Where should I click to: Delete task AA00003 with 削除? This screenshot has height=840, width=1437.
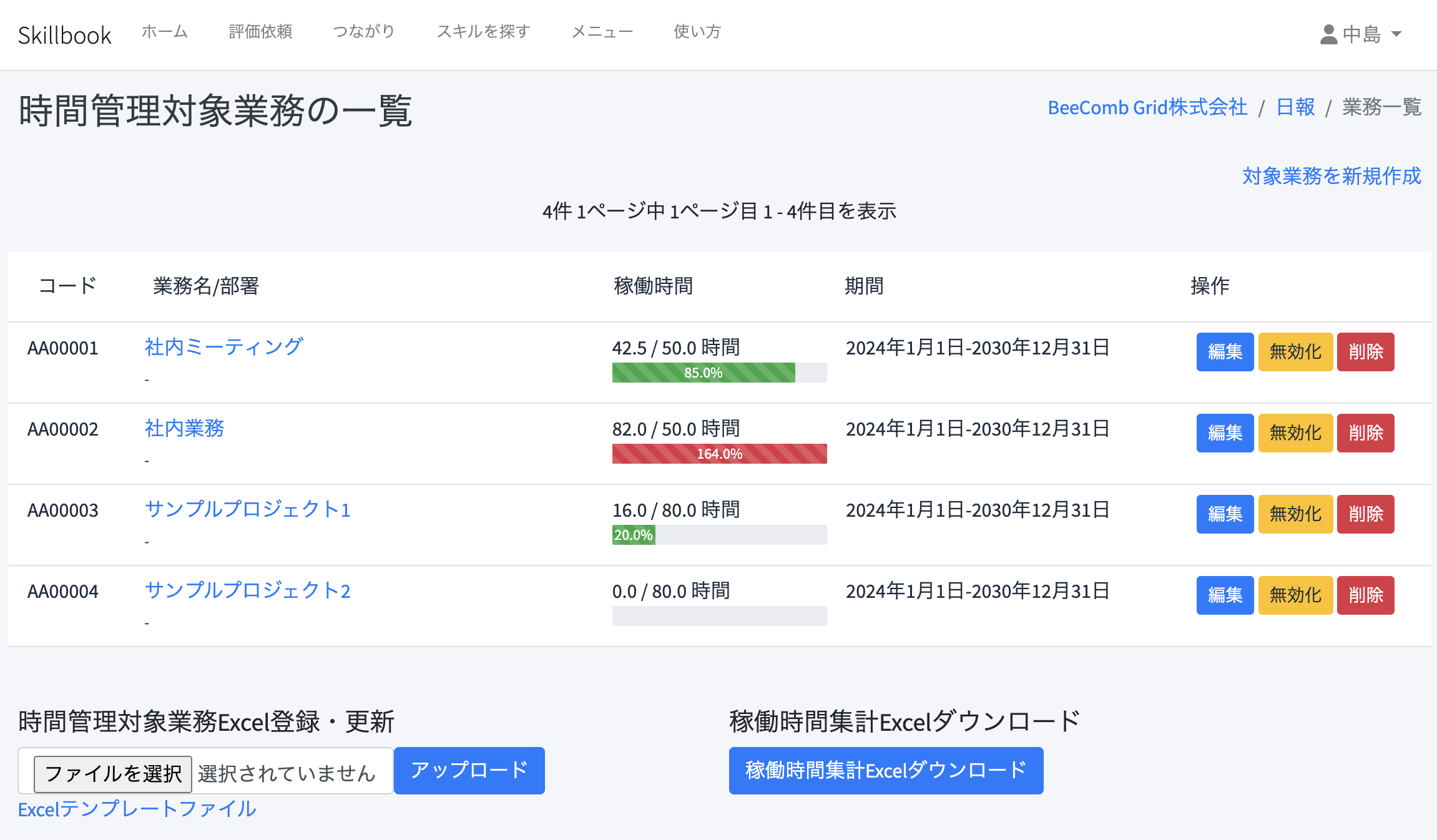pyautogui.click(x=1365, y=514)
